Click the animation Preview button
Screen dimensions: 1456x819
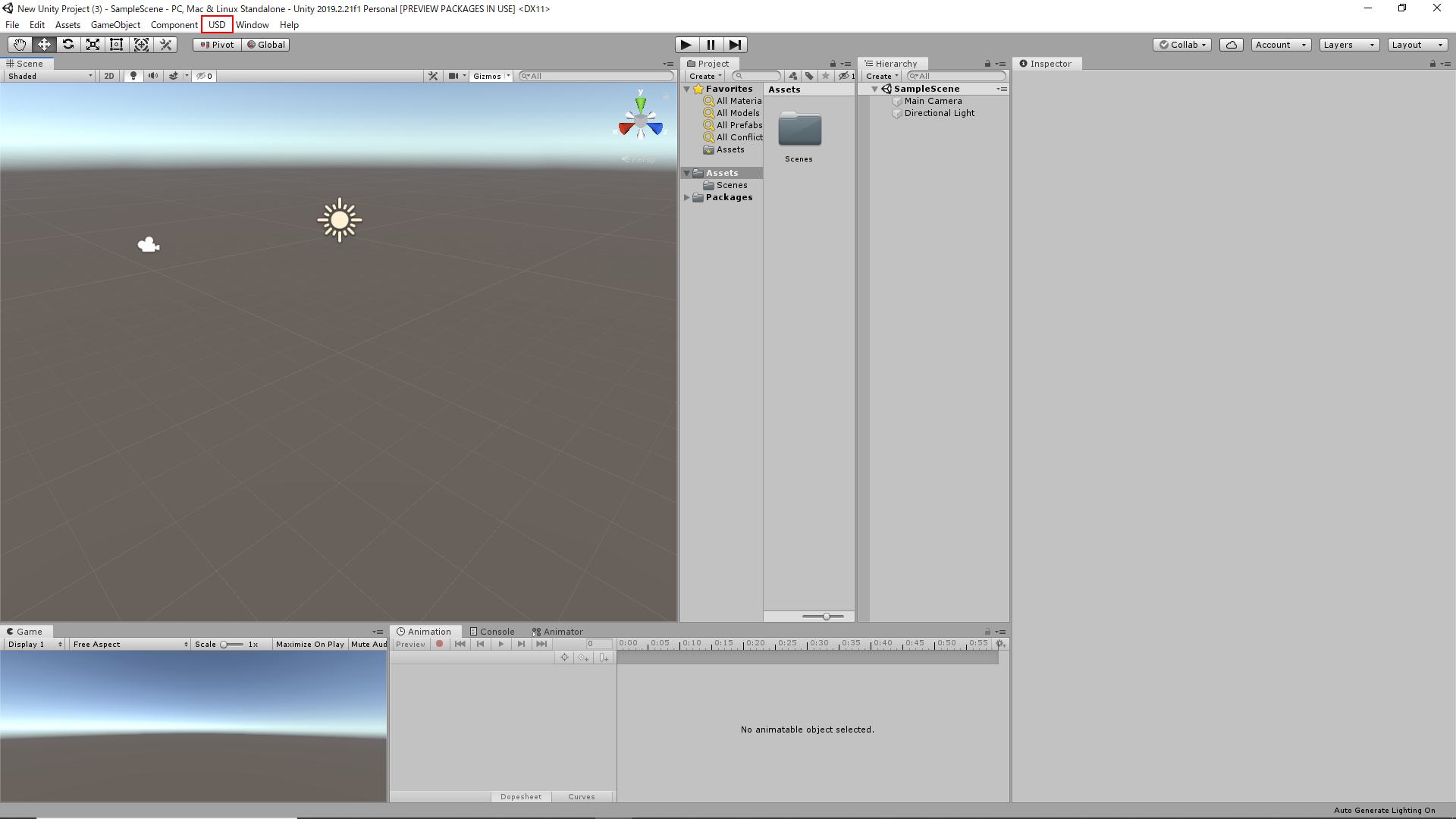410,644
